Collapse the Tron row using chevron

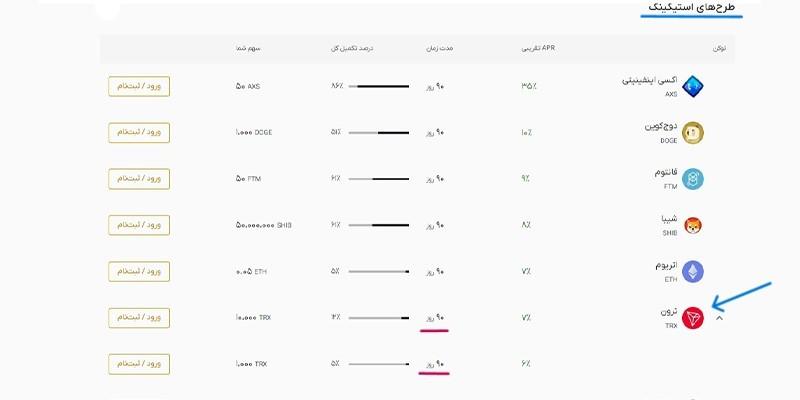click(719, 318)
